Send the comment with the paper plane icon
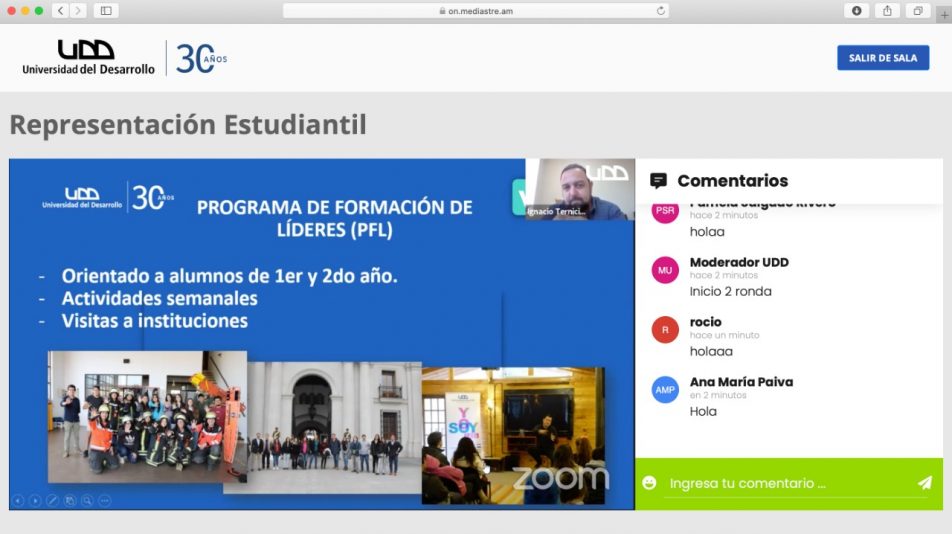 925,482
